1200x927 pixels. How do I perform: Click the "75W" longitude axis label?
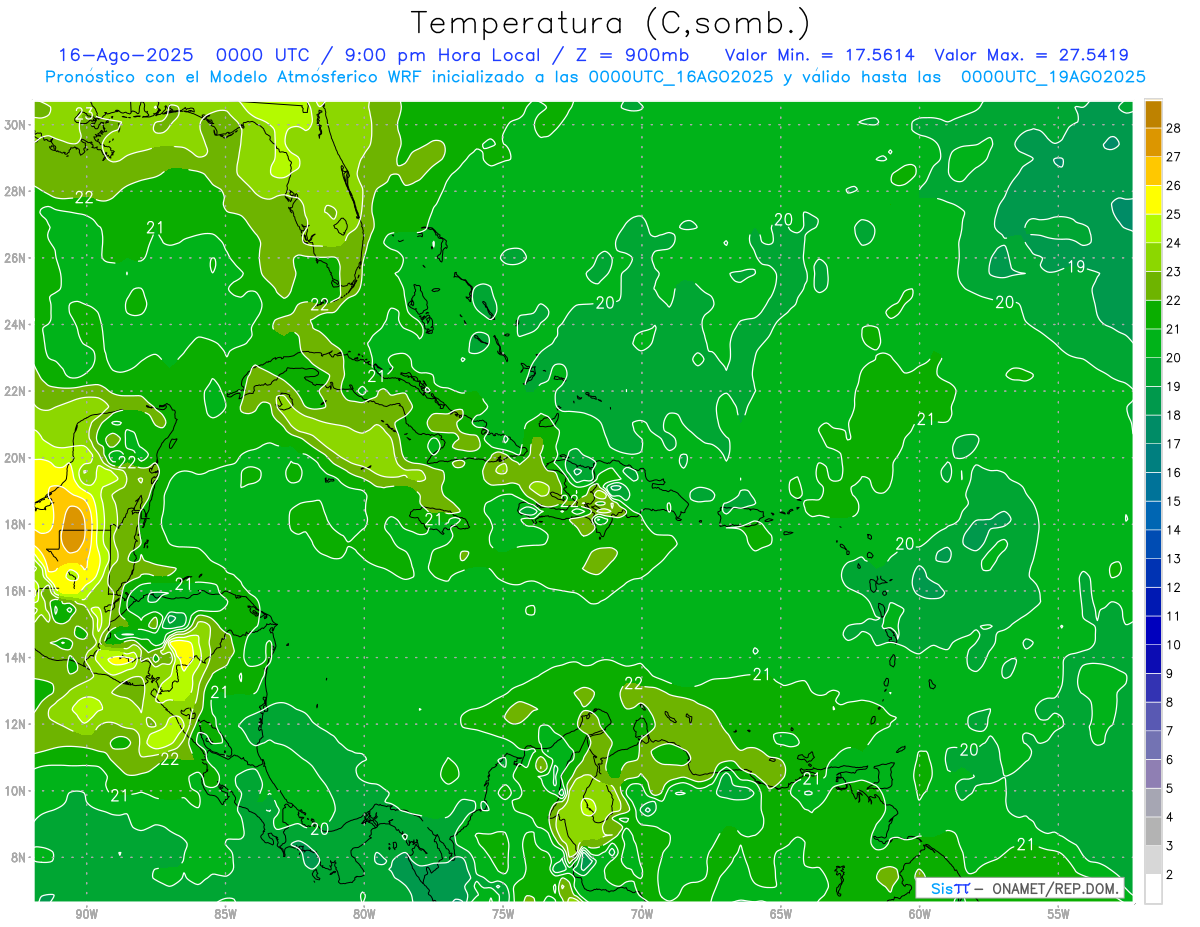(x=503, y=914)
